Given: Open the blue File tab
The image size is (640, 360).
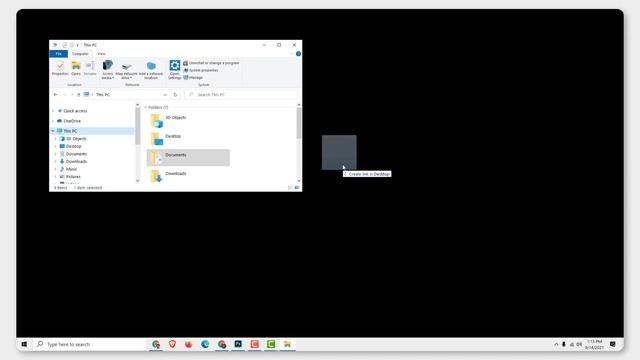Looking at the screenshot, I should tap(59, 54).
